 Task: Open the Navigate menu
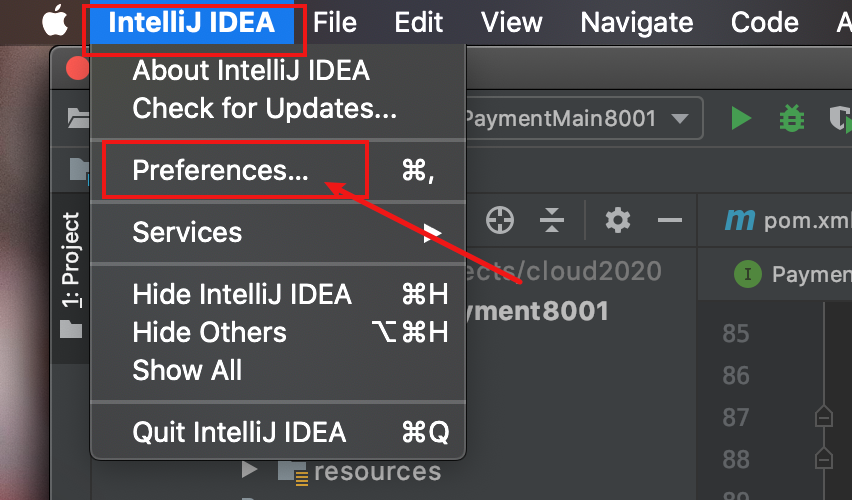(636, 23)
